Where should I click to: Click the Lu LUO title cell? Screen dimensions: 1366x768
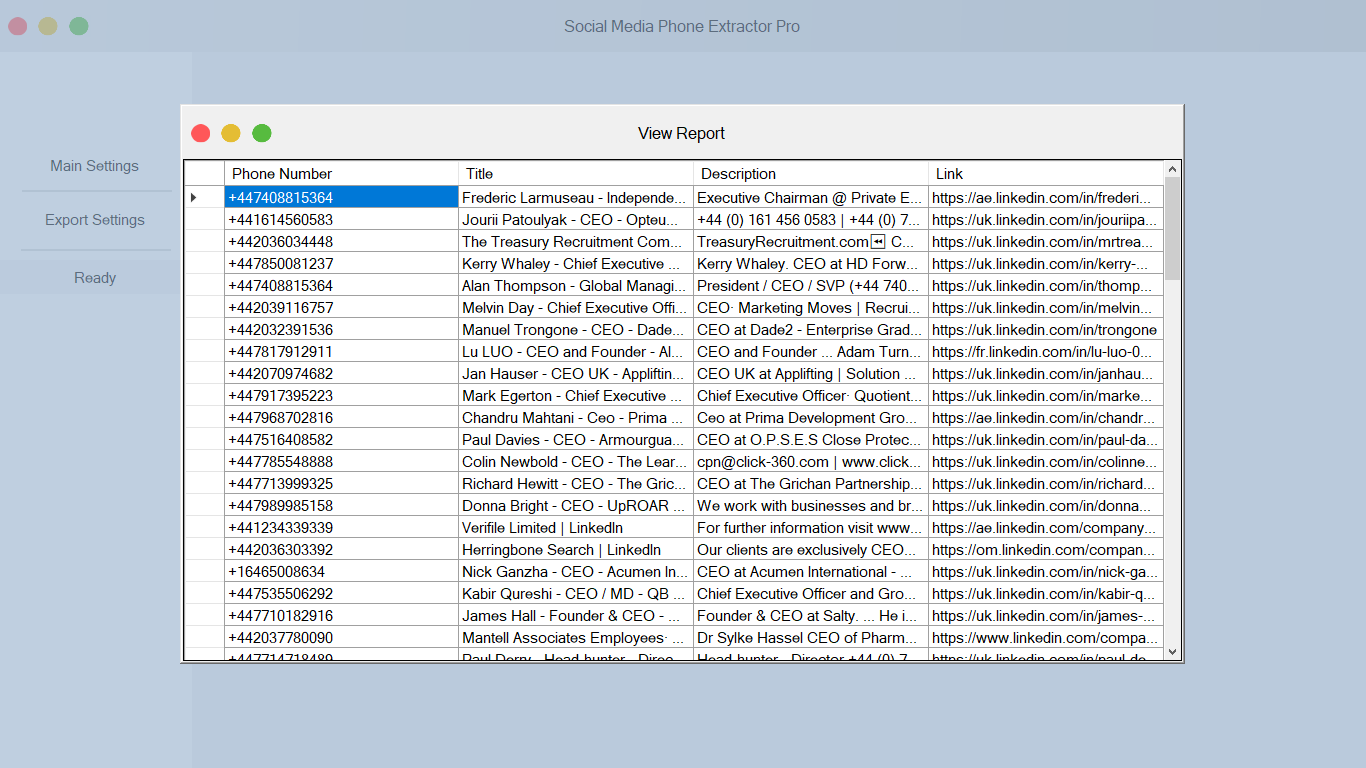pyautogui.click(x=576, y=352)
